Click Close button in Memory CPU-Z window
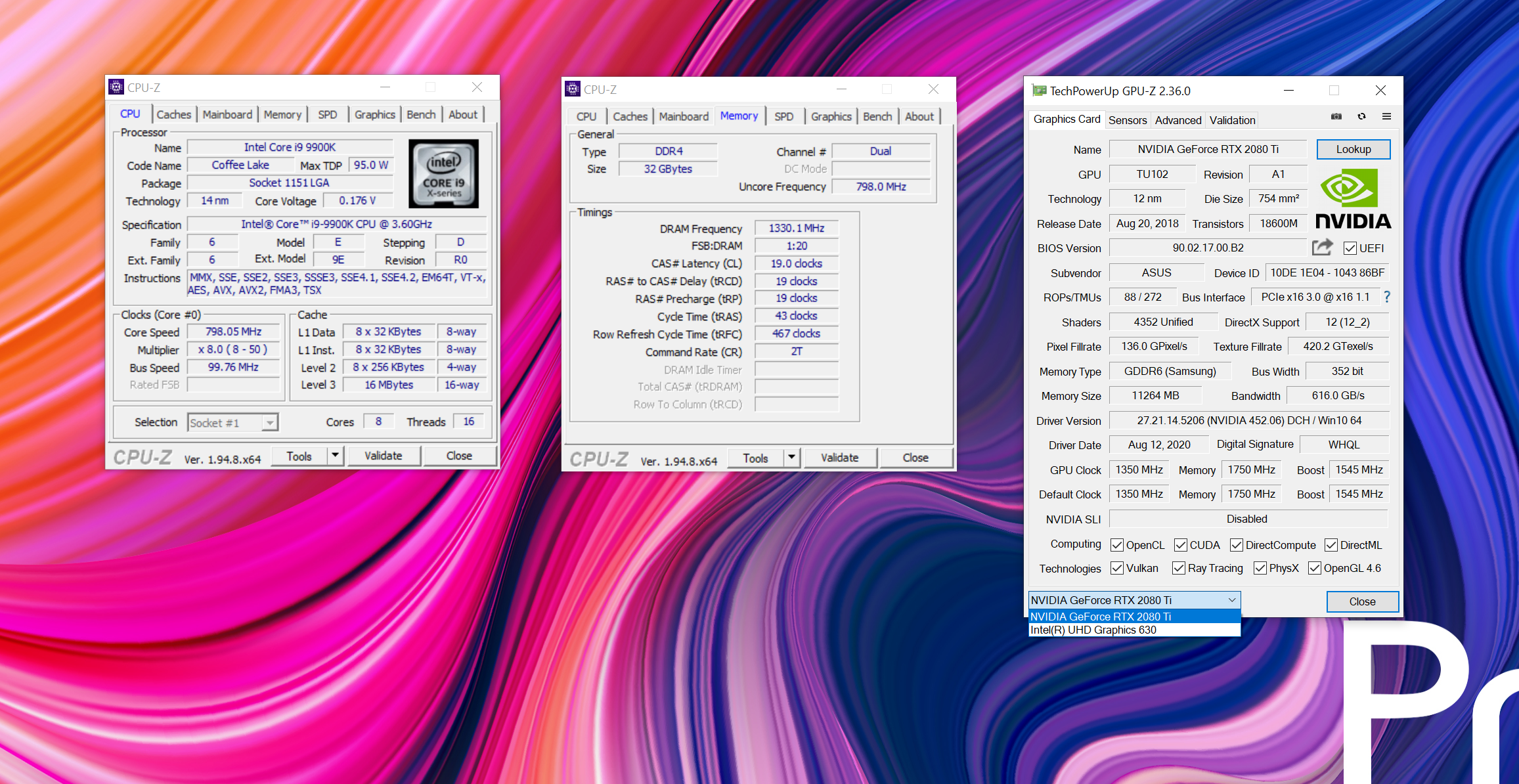Viewport: 1519px width, 784px height. pyautogui.click(x=915, y=458)
